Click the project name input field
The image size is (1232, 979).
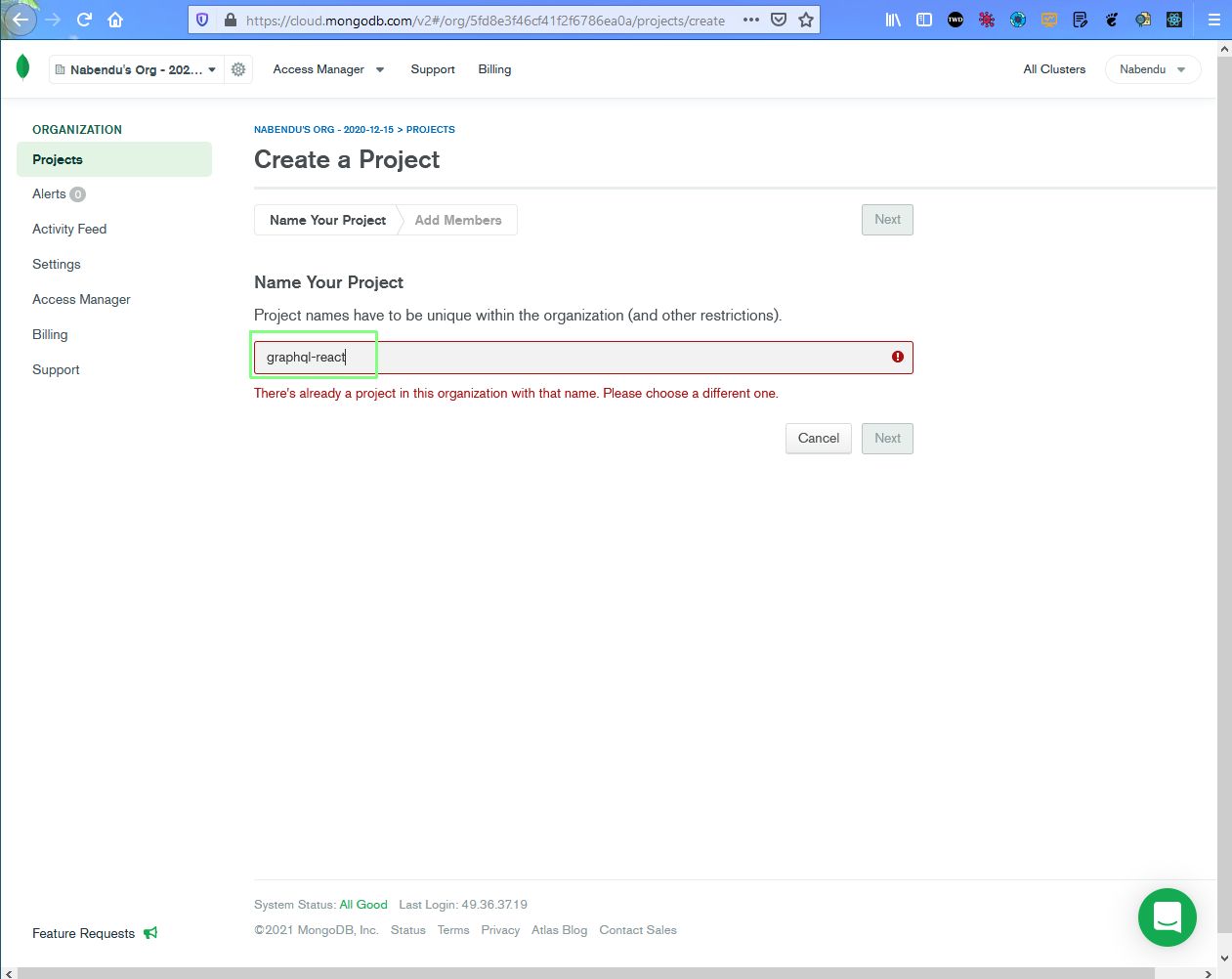coord(583,357)
